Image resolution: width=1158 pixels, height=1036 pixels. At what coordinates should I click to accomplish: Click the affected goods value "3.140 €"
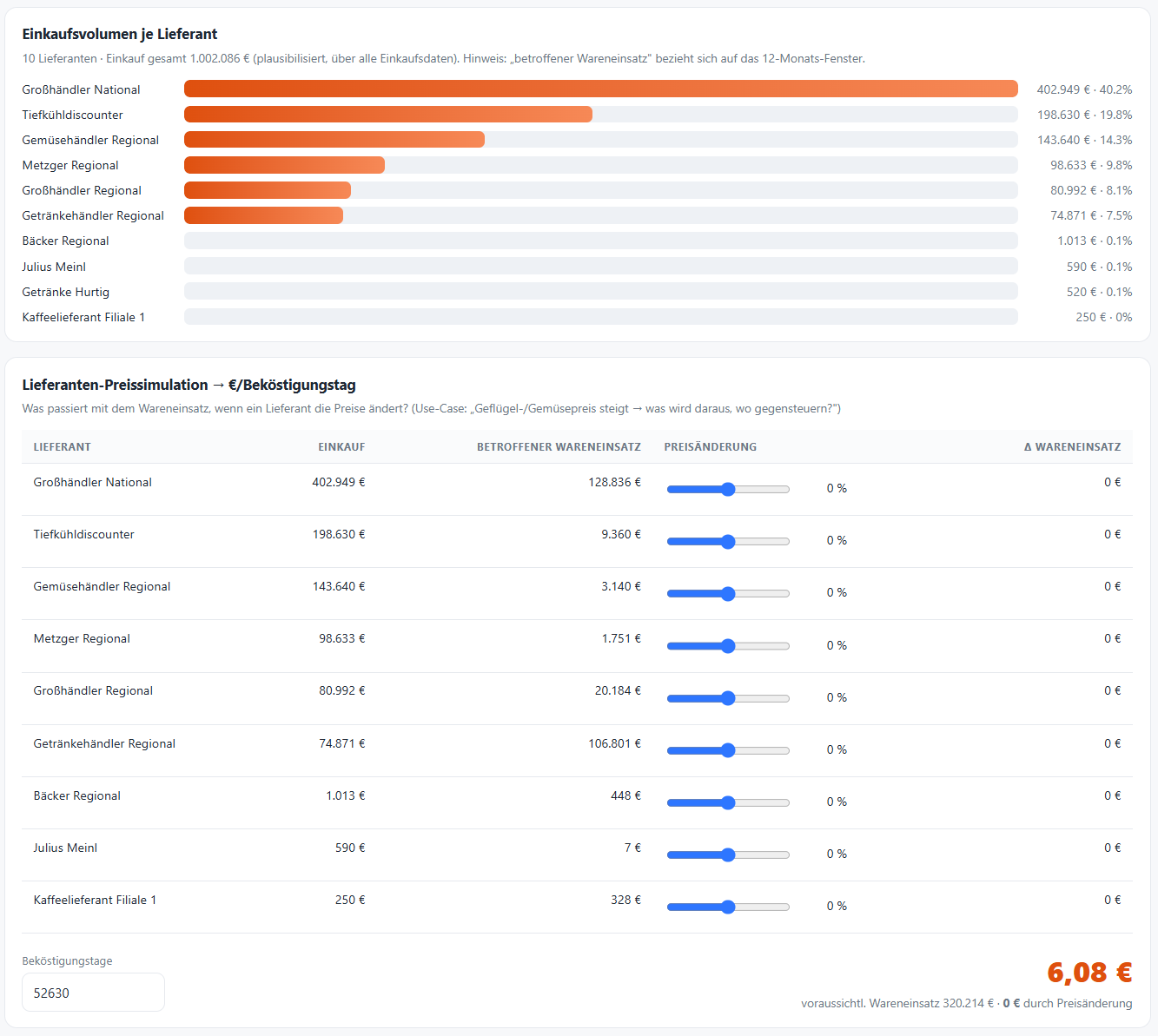(x=621, y=586)
